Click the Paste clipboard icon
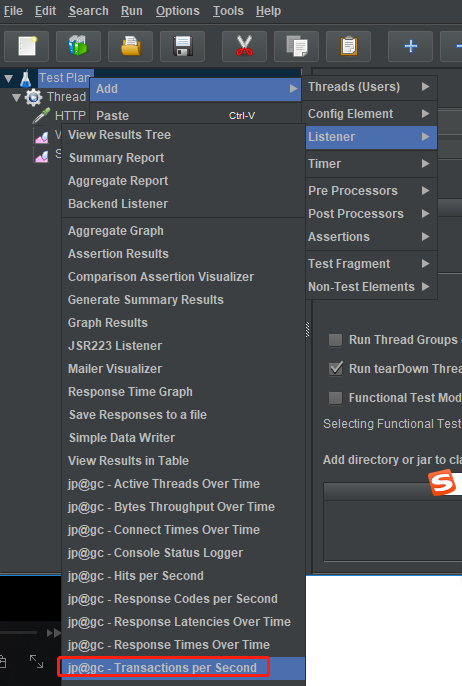This screenshot has width=462, height=686. (x=348, y=46)
